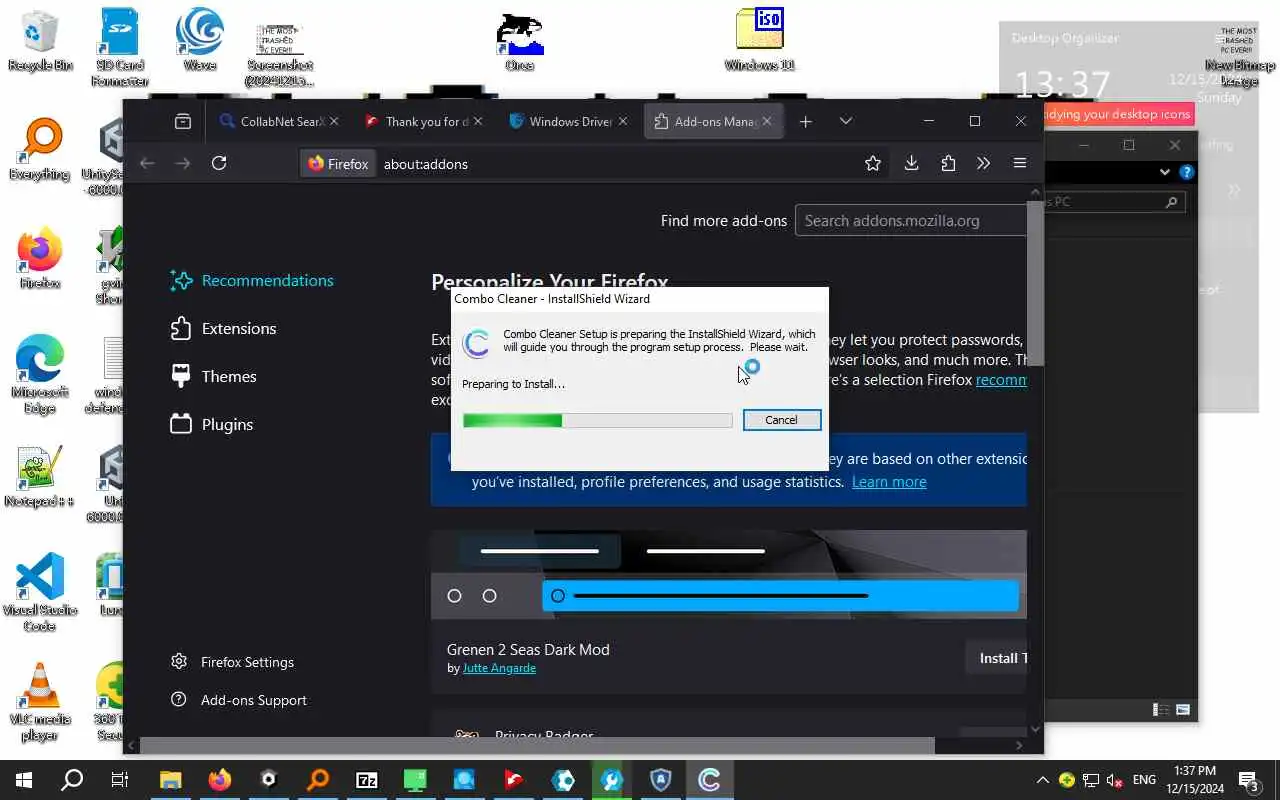
Task: Open Firefox Downloads panel
Action: [x=911, y=163]
